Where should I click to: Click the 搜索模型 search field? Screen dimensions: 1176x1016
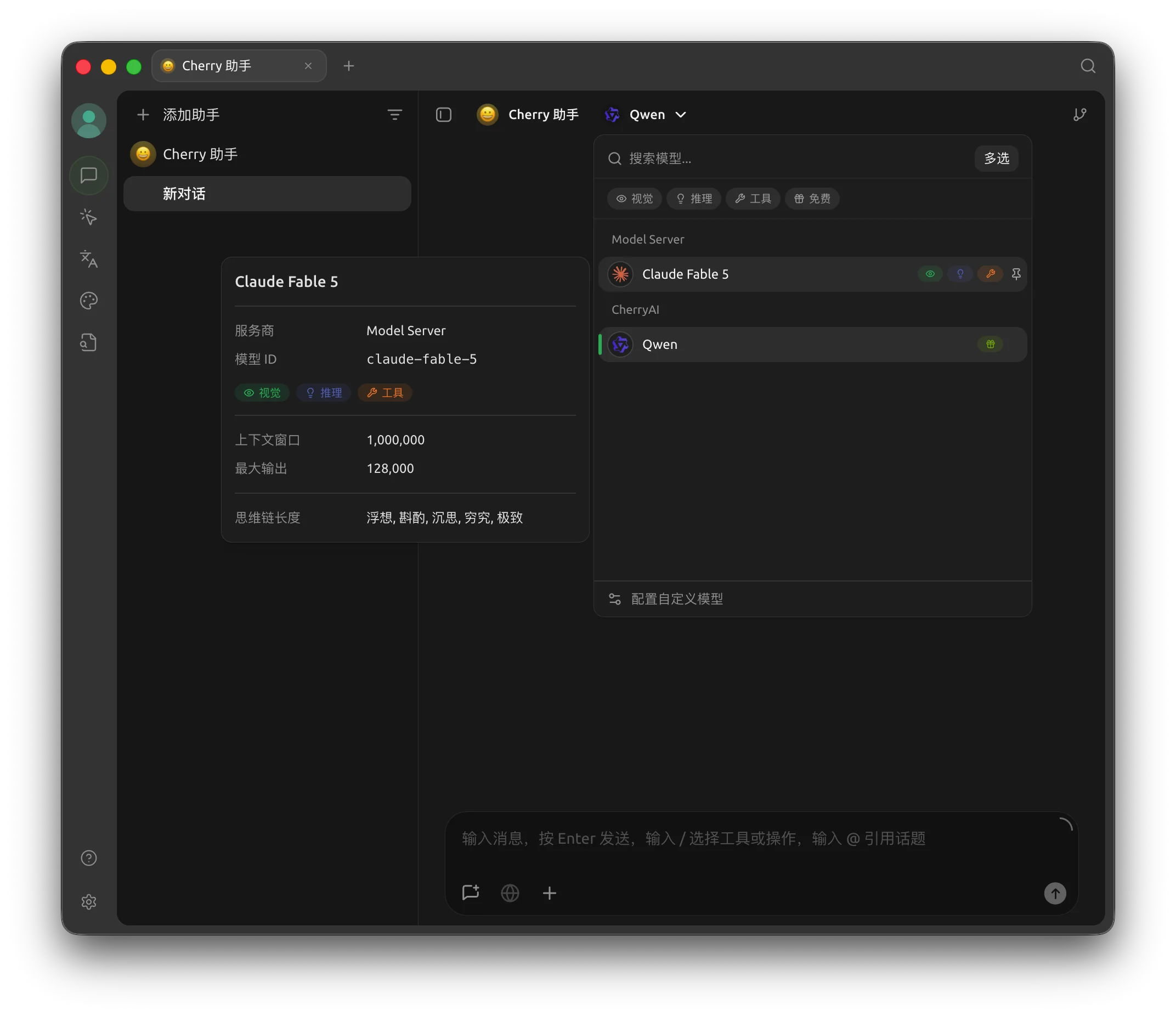789,159
